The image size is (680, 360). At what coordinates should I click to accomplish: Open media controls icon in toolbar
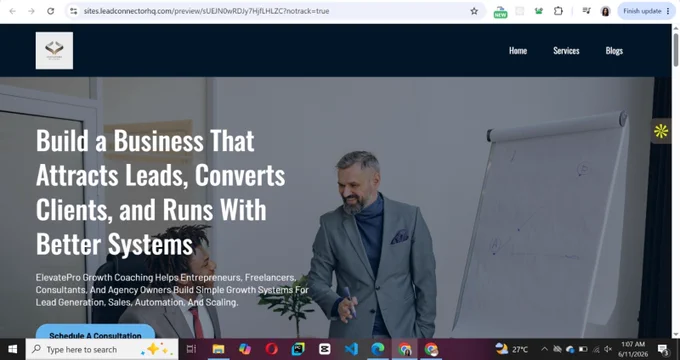tap(586, 11)
